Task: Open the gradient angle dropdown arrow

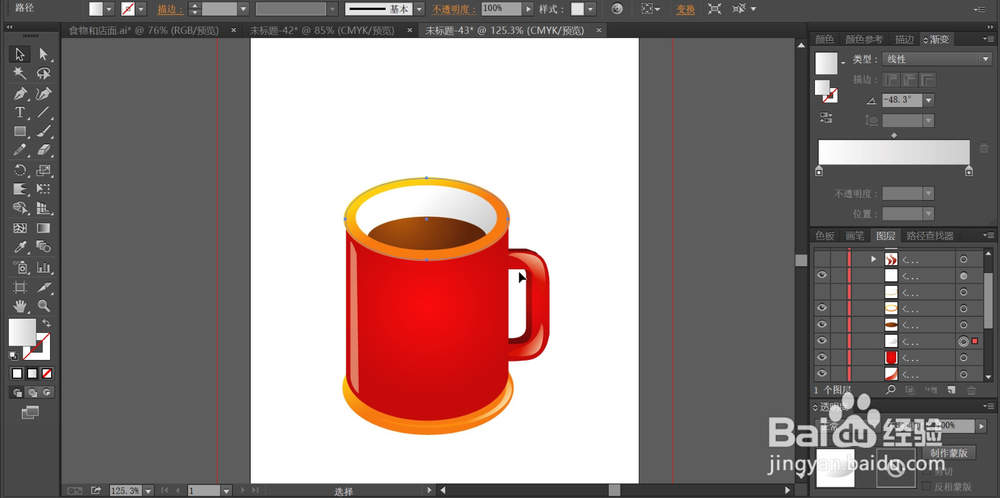Action: (929, 100)
